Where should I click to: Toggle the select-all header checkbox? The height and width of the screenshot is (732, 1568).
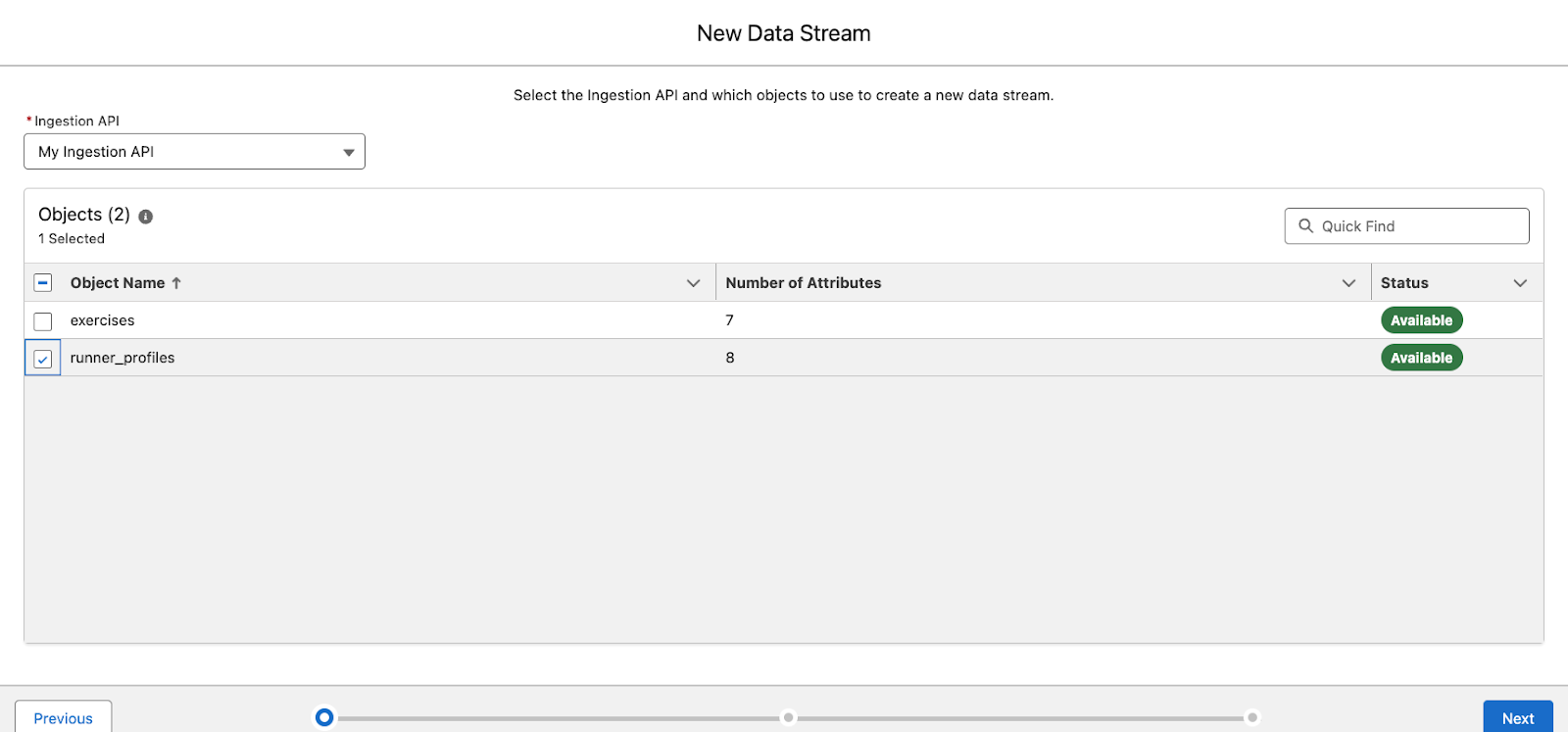[43, 282]
